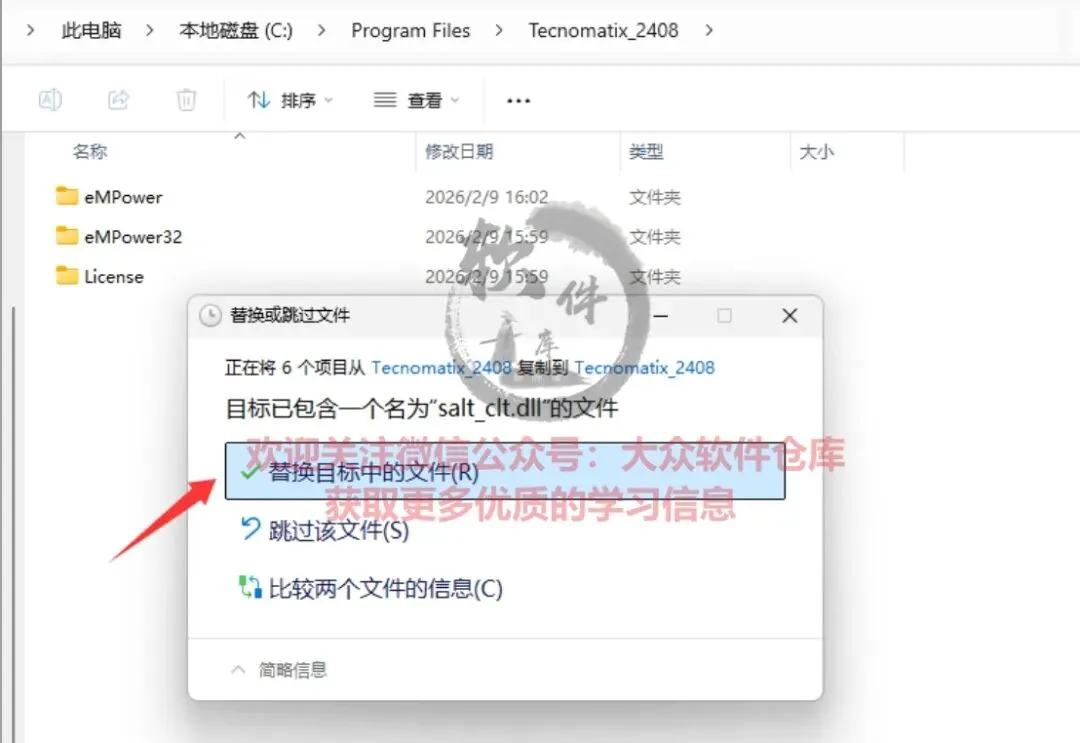This screenshot has width=1080, height=743.
Task: Choose 跳过该文件(S) option
Action: point(338,530)
